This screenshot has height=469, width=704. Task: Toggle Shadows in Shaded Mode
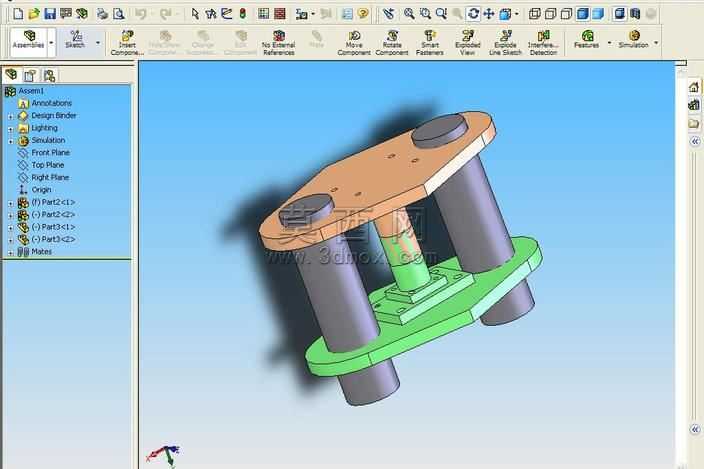620,14
